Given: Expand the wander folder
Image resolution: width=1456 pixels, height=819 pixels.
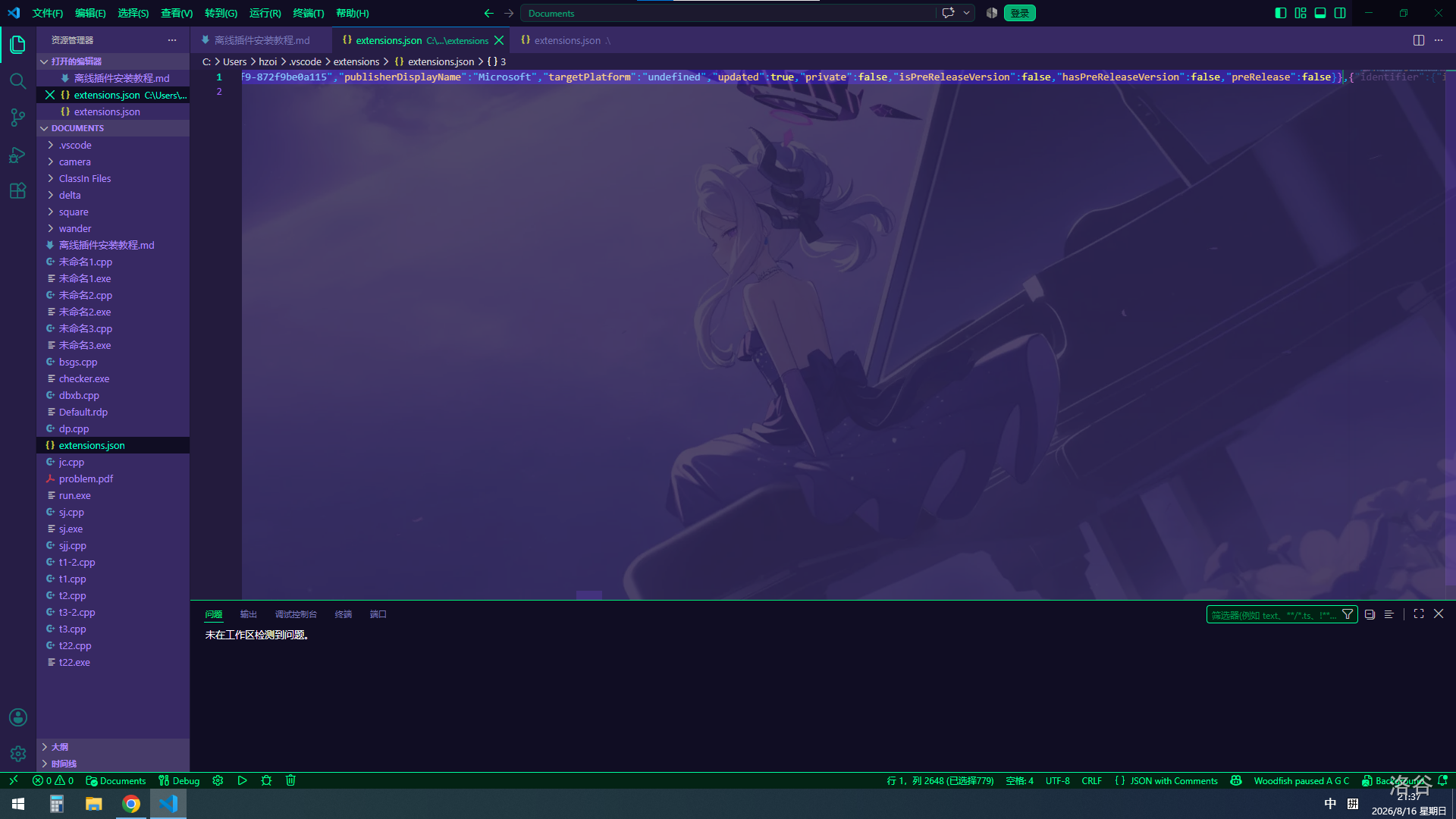Looking at the screenshot, I should (x=113, y=228).
